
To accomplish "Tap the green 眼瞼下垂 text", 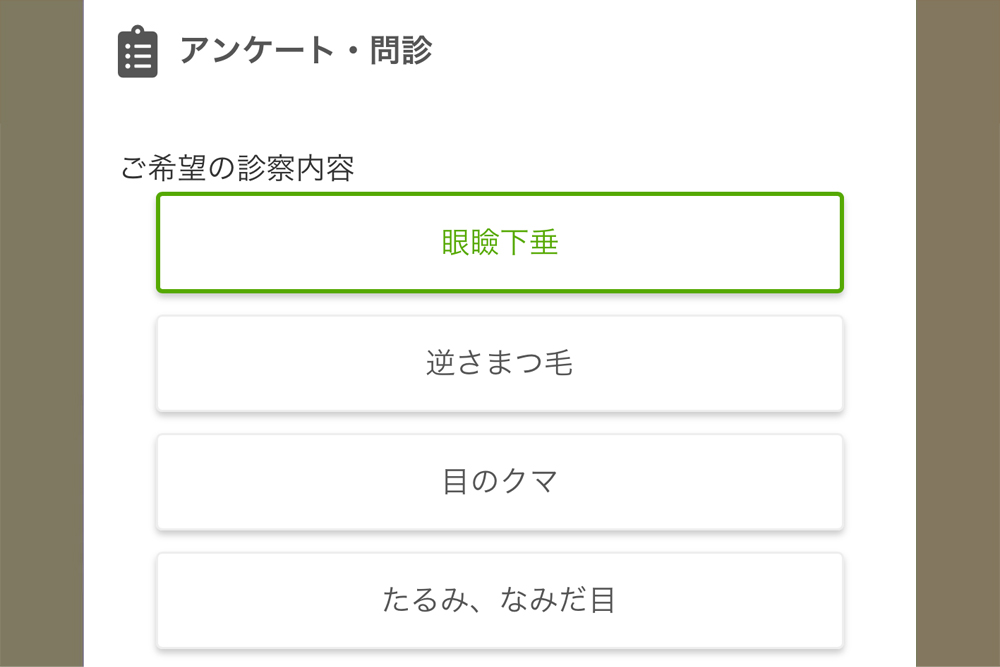I will point(500,242).
